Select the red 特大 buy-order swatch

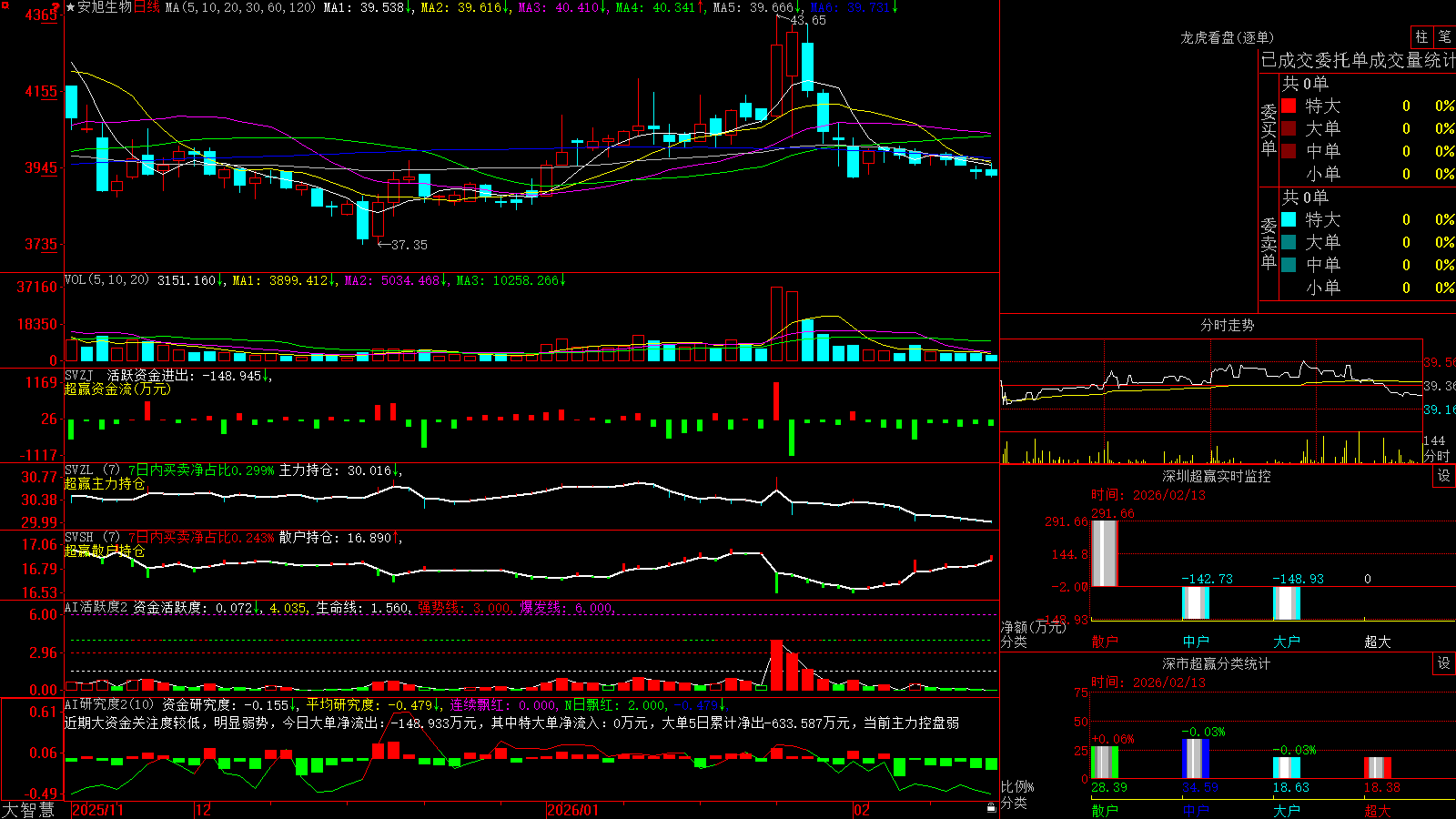pyautogui.click(x=1289, y=106)
